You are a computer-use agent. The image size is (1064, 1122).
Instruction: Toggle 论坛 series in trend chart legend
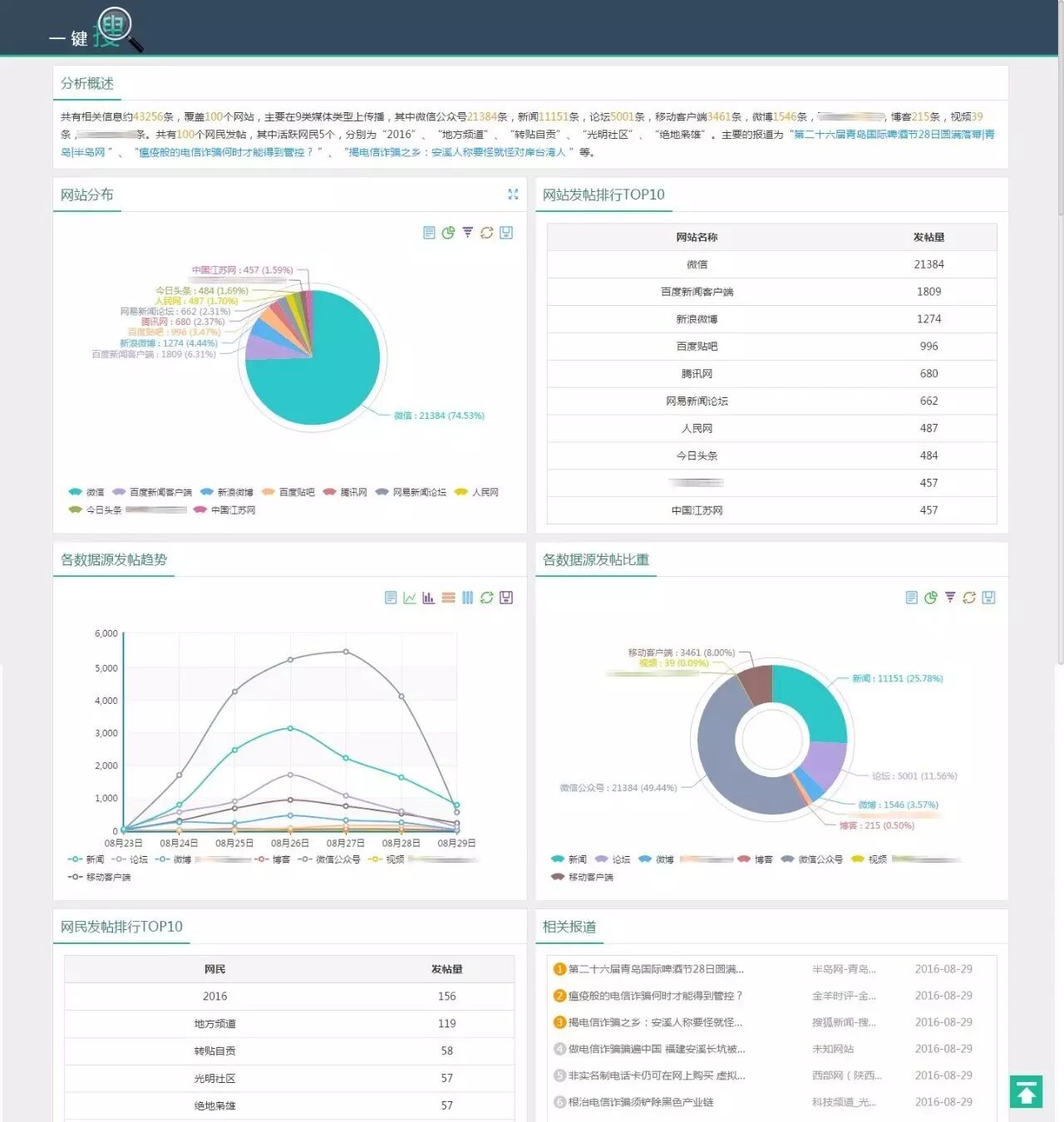(x=130, y=859)
